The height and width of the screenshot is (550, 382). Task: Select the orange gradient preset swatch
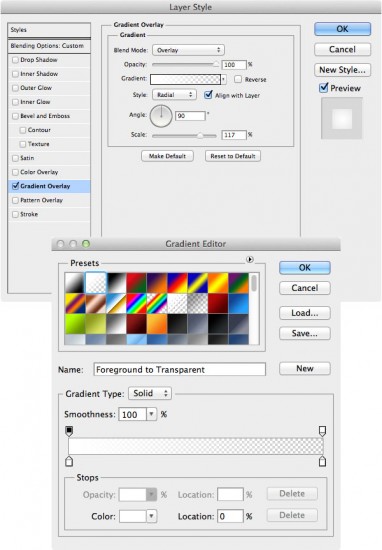click(x=157, y=323)
